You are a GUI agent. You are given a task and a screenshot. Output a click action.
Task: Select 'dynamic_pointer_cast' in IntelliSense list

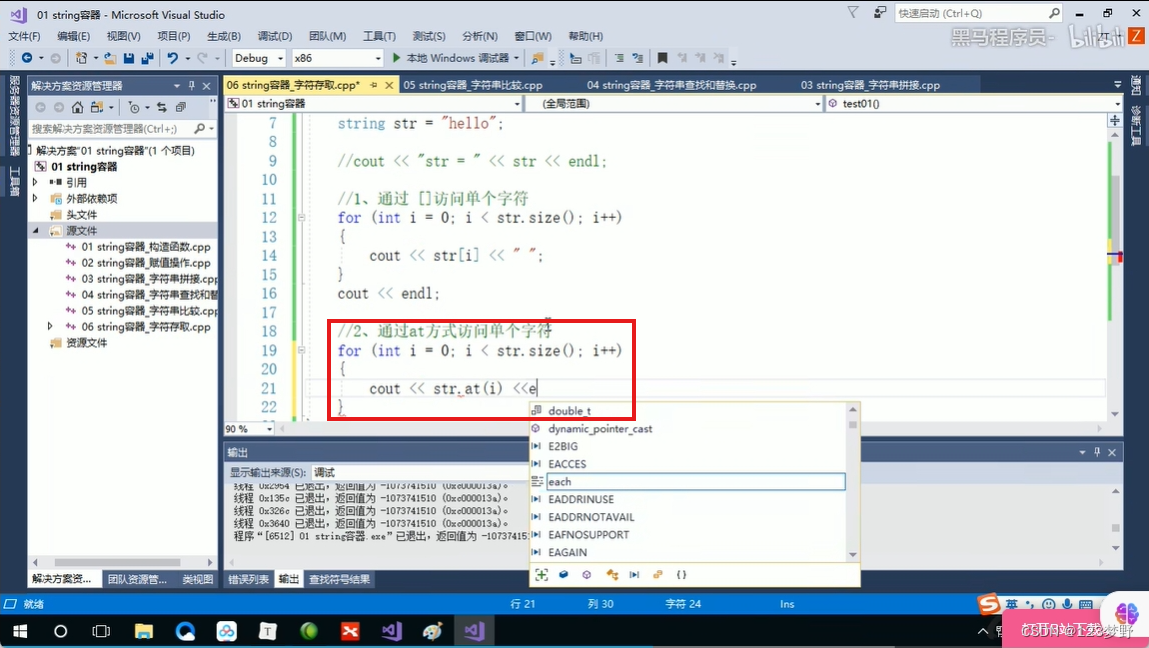(600, 429)
